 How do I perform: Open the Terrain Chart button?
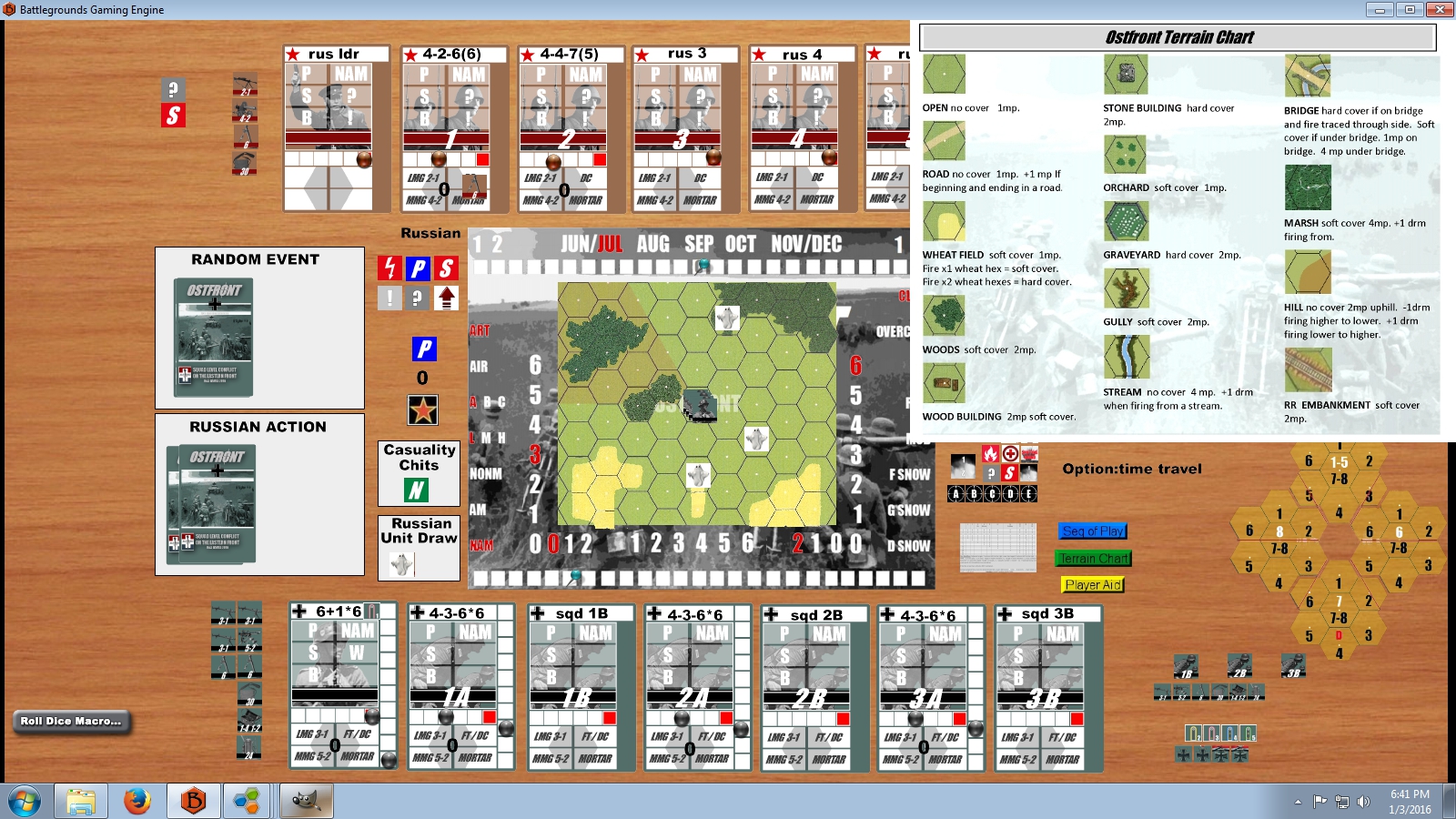click(x=1094, y=559)
